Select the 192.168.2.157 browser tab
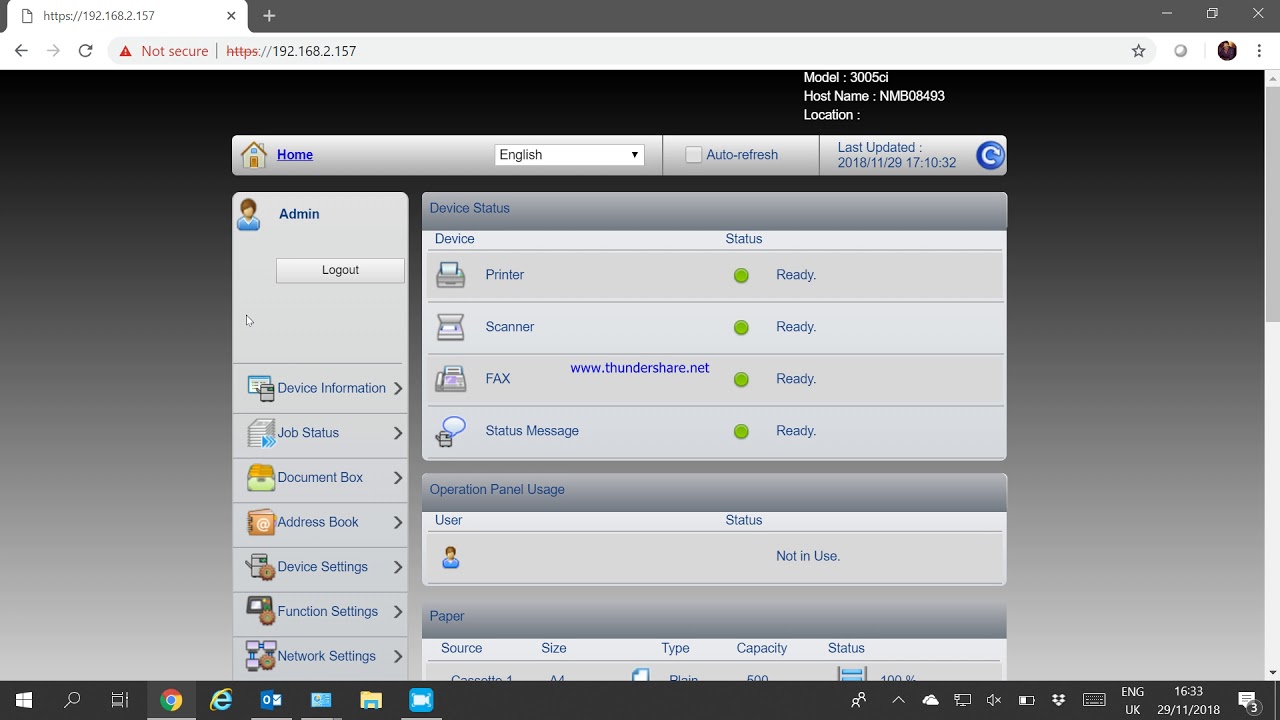This screenshot has width=1280, height=720. tap(128, 16)
